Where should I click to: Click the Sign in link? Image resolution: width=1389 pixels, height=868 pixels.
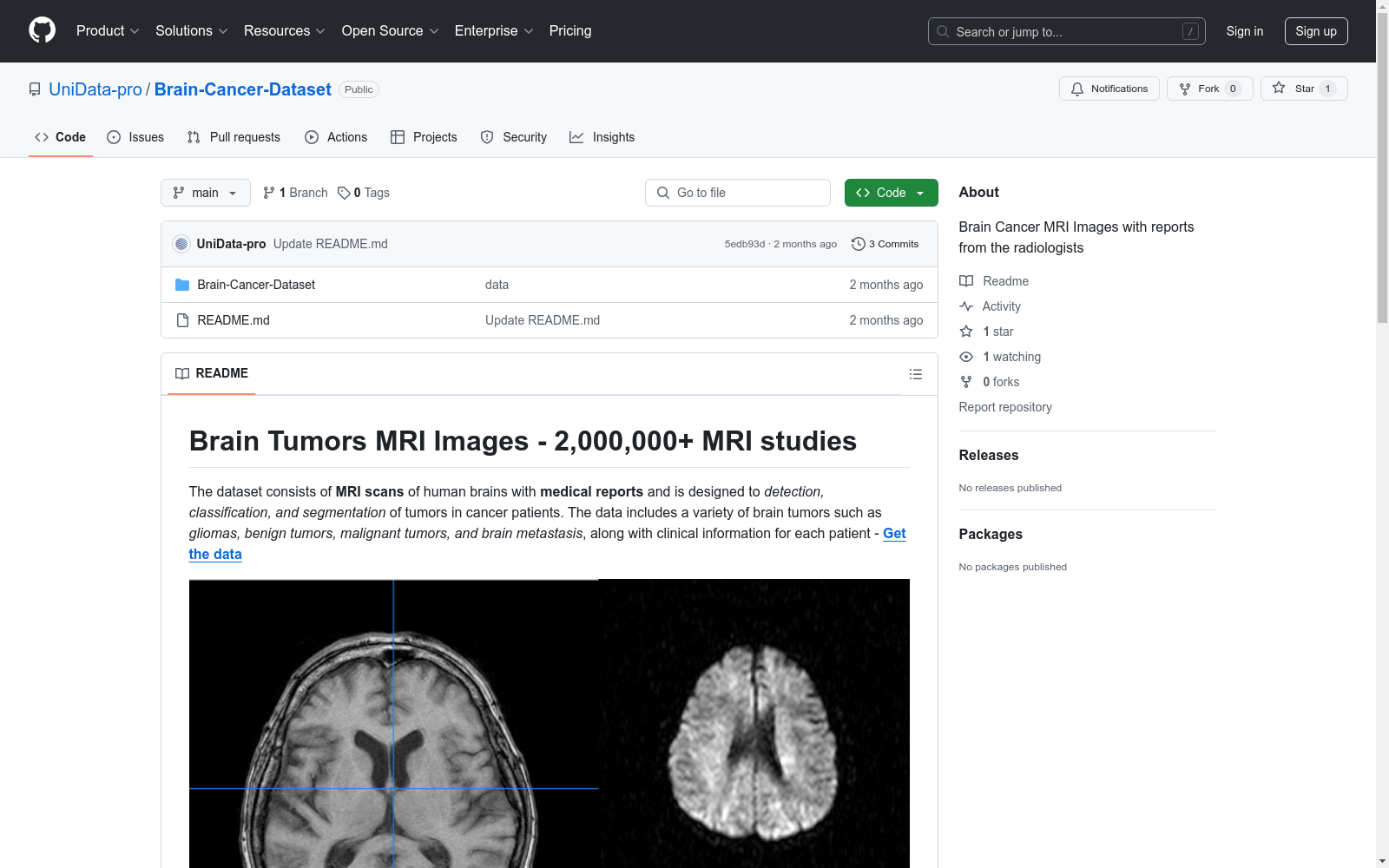(1244, 31)
